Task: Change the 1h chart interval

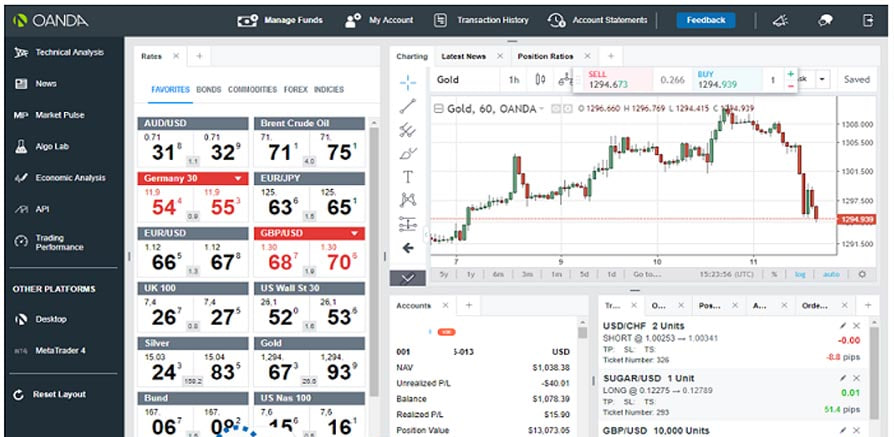Action: point(514,80)
